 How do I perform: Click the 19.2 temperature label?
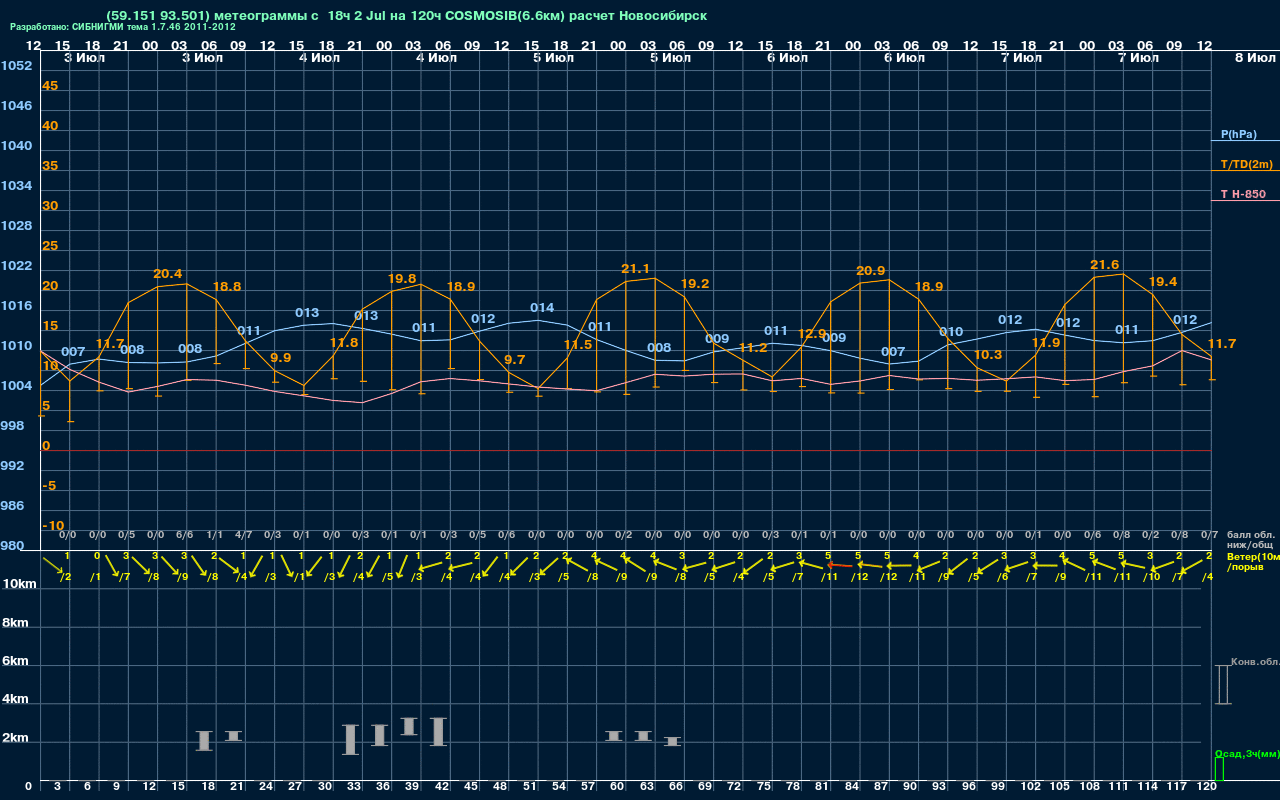point(694,284)
